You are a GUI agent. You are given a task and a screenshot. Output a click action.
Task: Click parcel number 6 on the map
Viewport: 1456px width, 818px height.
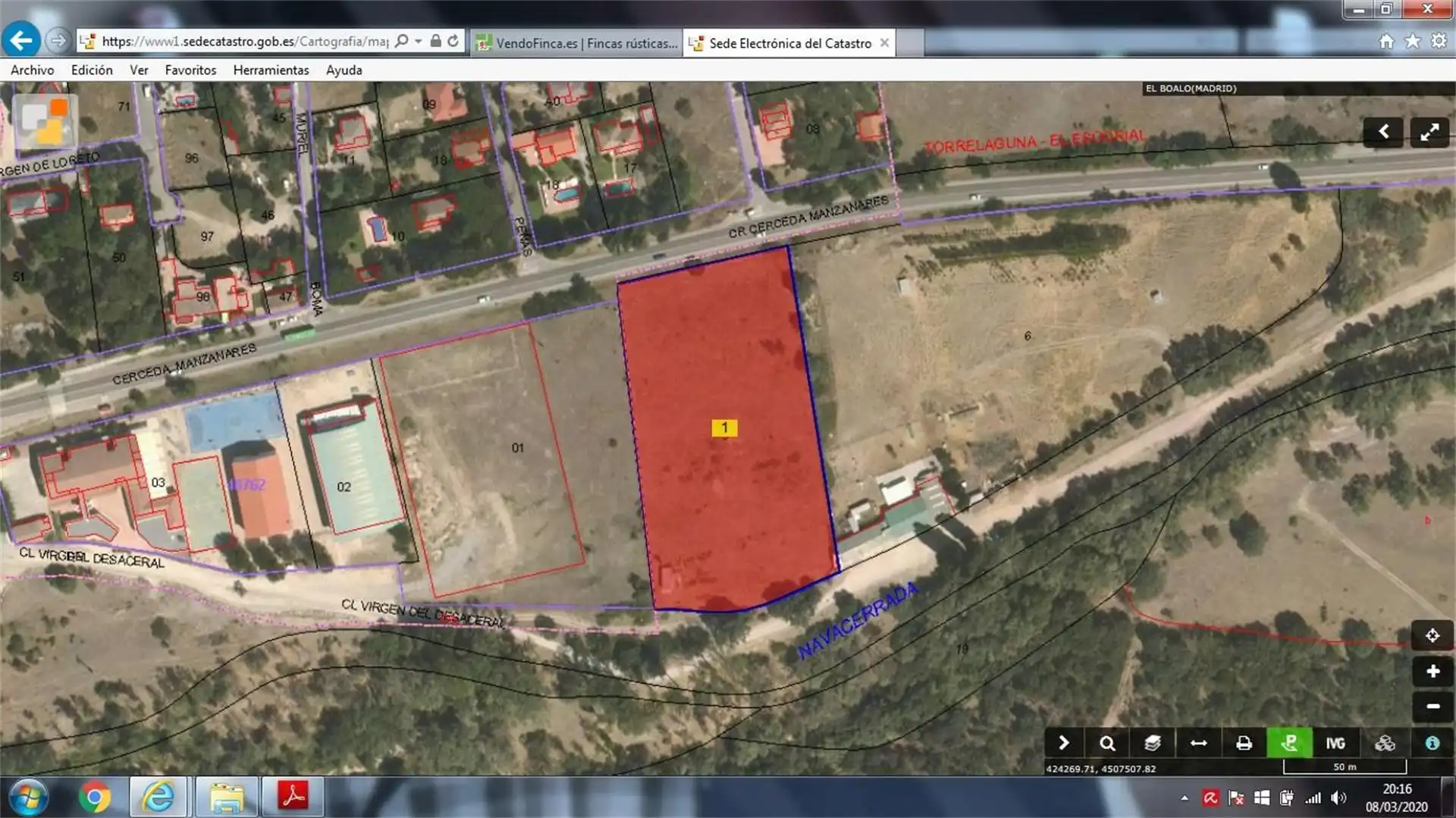[x=1028, y=336]
